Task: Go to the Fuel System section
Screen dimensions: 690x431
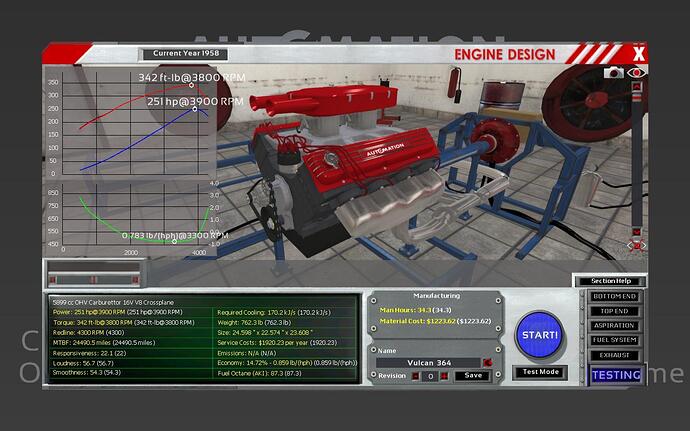Action: pyautogui.click(x=616, y=339)
